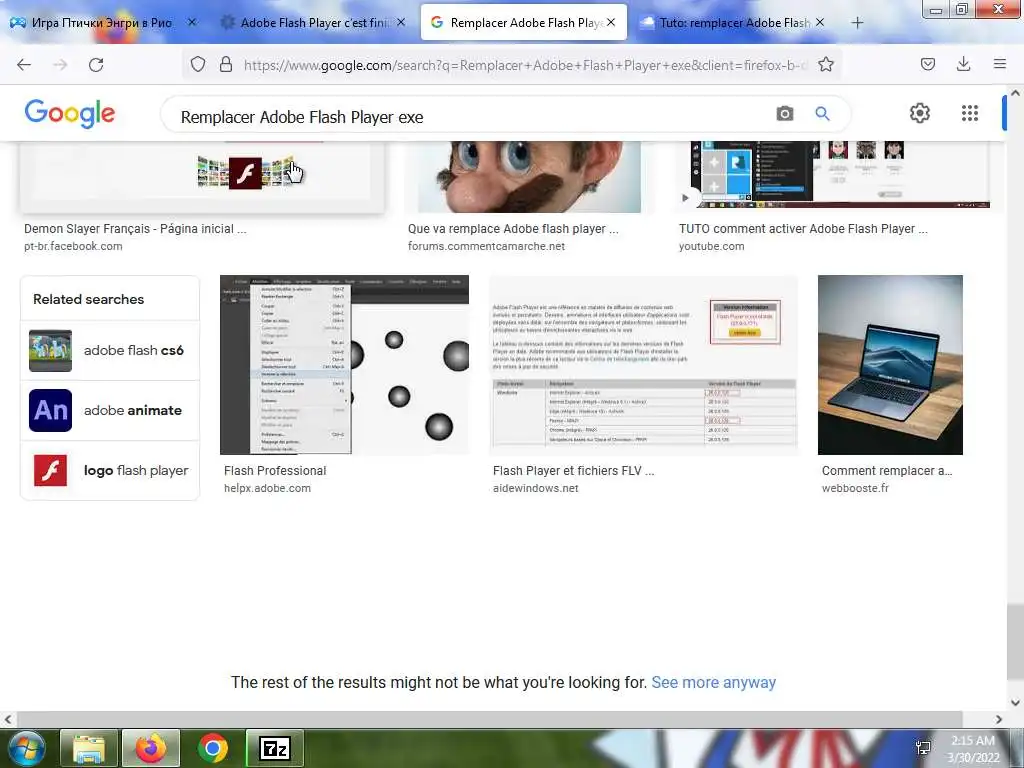
Task: Click the Adobe Animate An icon
Action: pos(50,411)
